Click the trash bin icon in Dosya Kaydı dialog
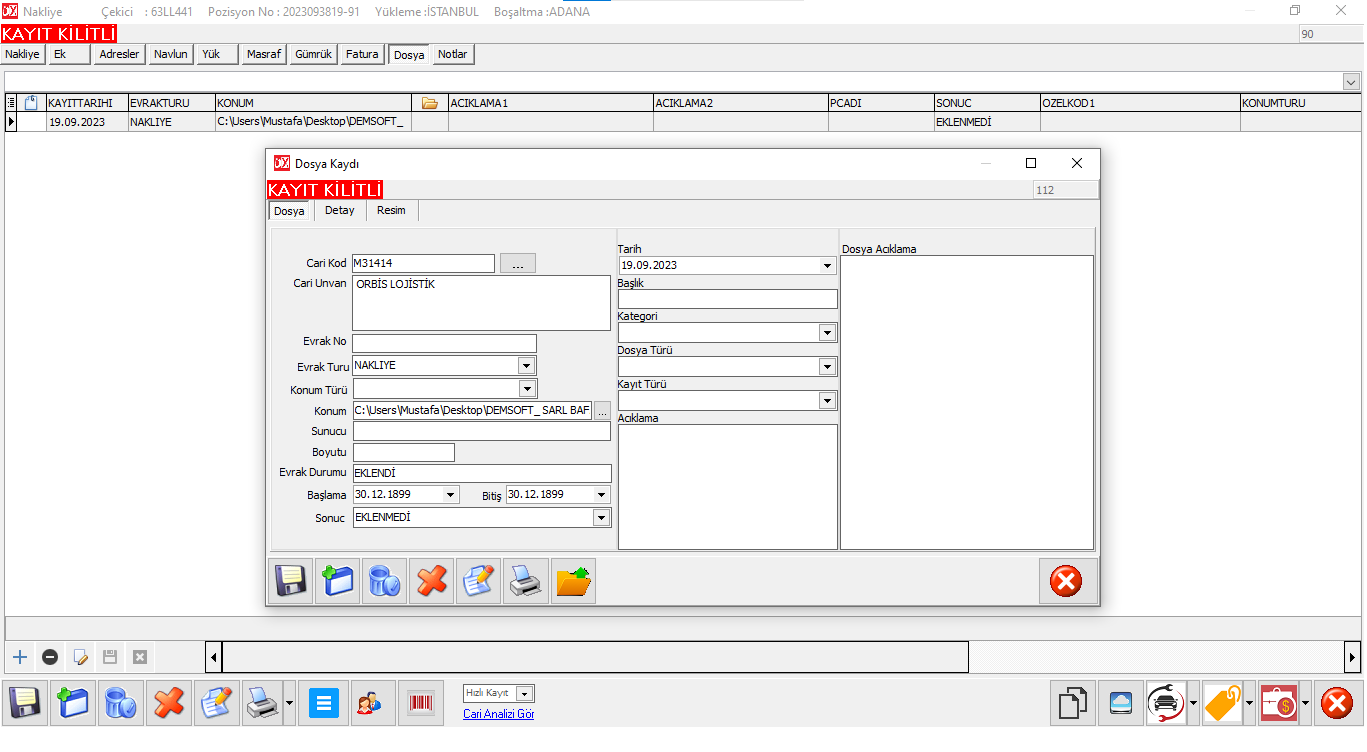This screenshot has width=1367, height=752. pyautogui.click(x=385, y=581)
